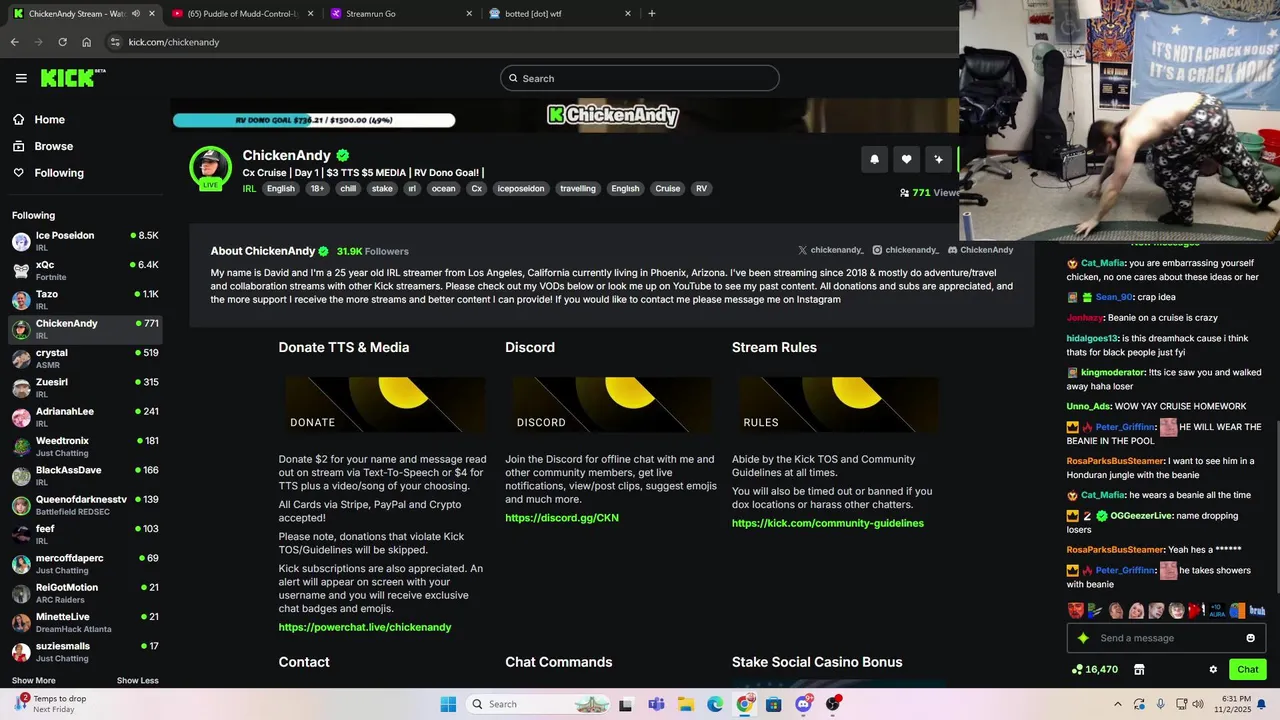Image resolution: width=1280 pixels, height=720 pixels.
Task: Click the Send a message chat input
Action: [1165, 638]
